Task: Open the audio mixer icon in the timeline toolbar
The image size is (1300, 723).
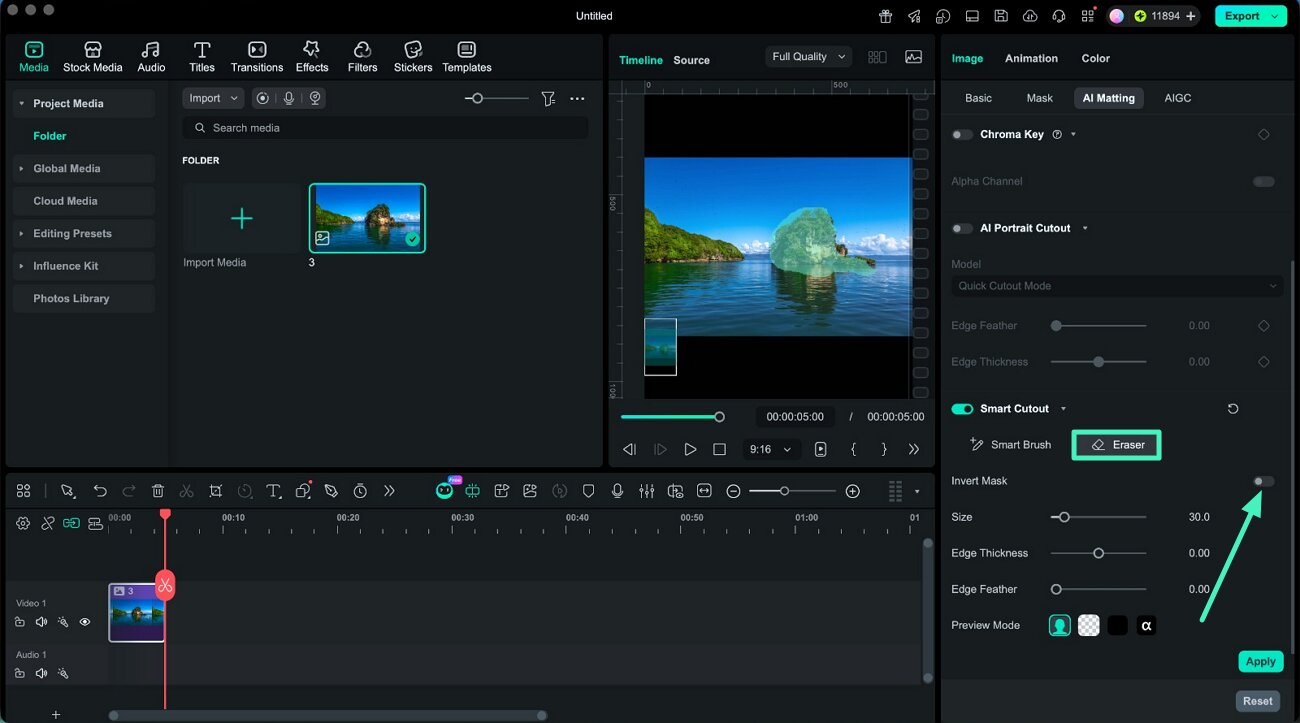Action: click(x=647, y=491)
